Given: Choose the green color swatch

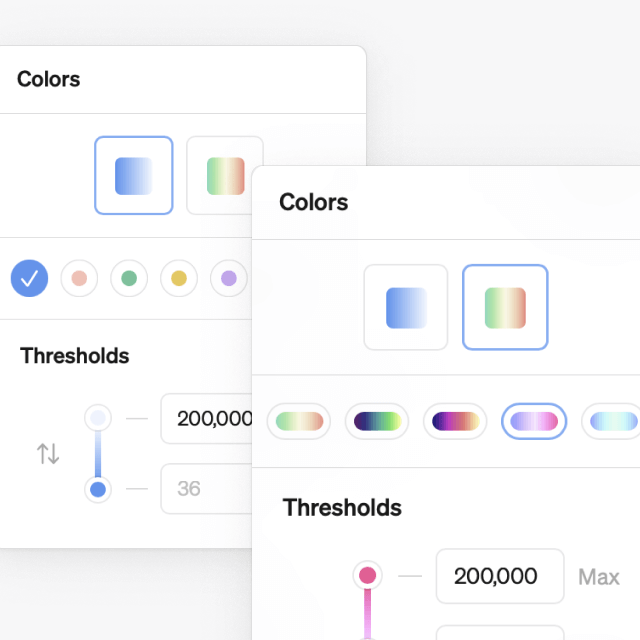Looking at the screenshot, I should [x=129, y=278].
